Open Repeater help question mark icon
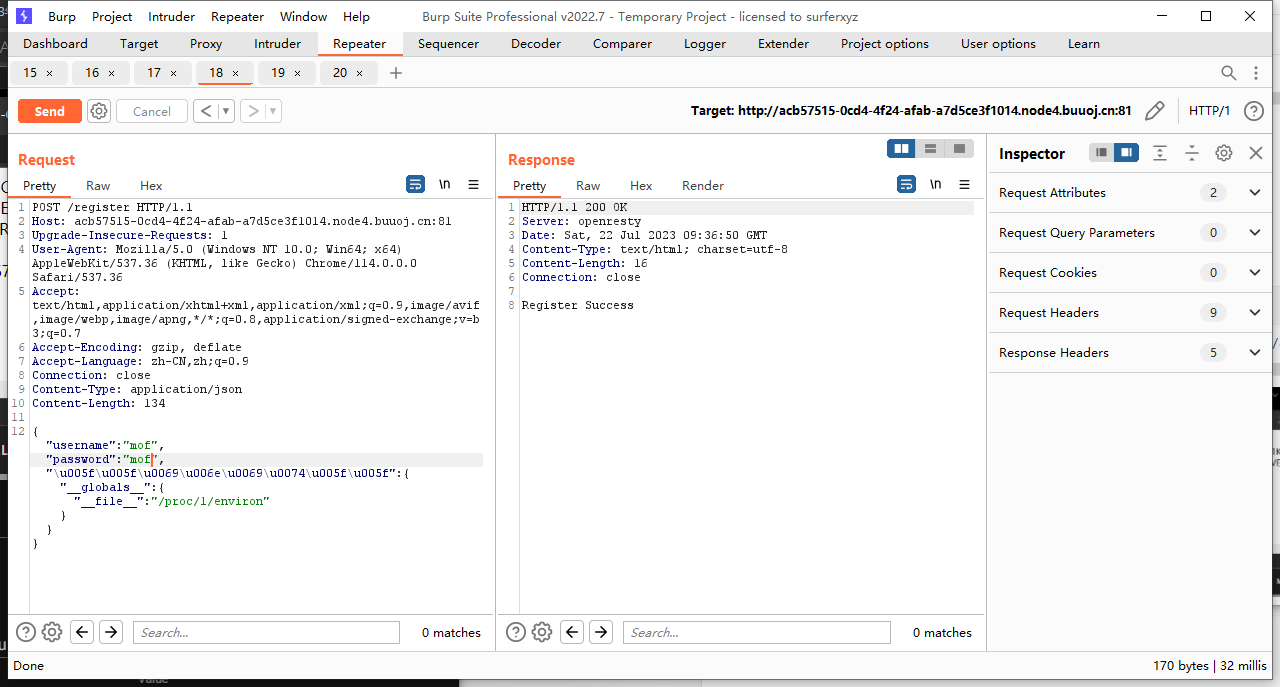The height and width of the screenshot is (687, 1280). point(1254,111)
